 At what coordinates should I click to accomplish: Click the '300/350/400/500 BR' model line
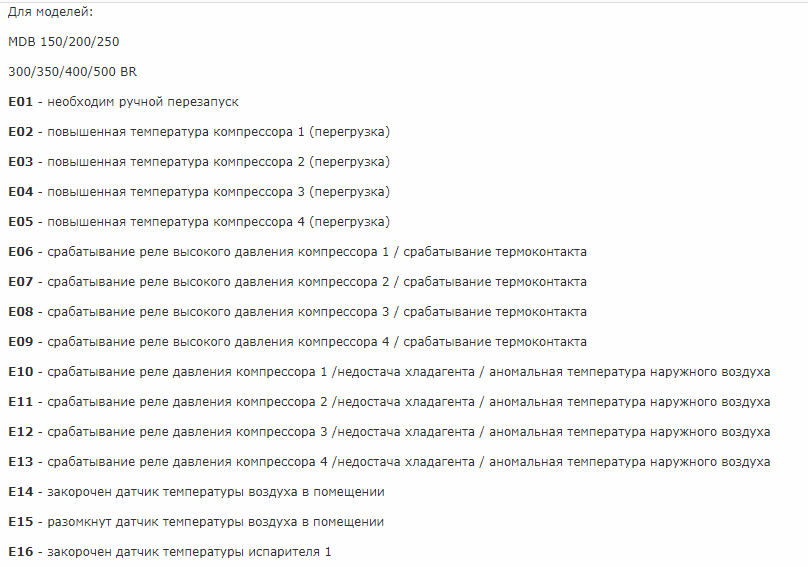(72, 71)
